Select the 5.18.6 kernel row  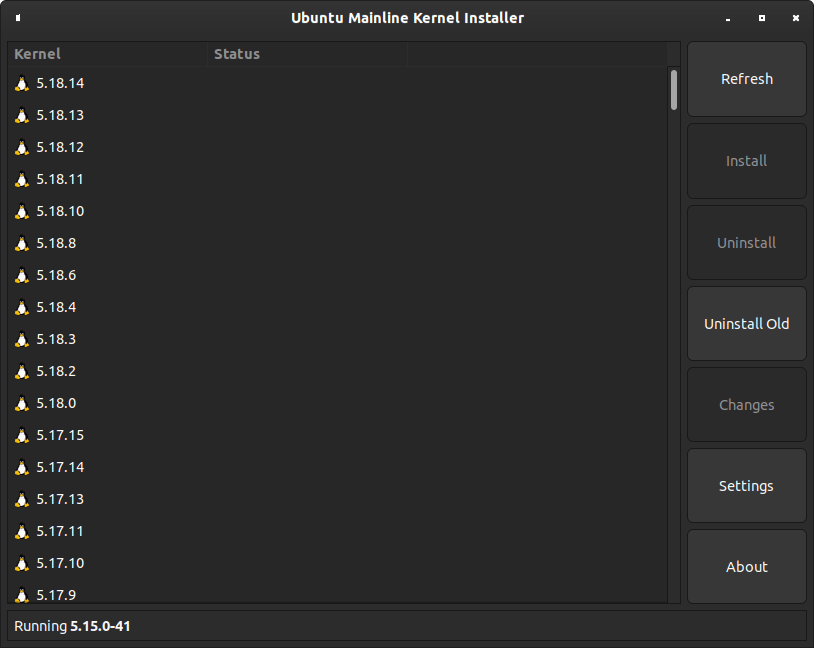tap(56, 276)
